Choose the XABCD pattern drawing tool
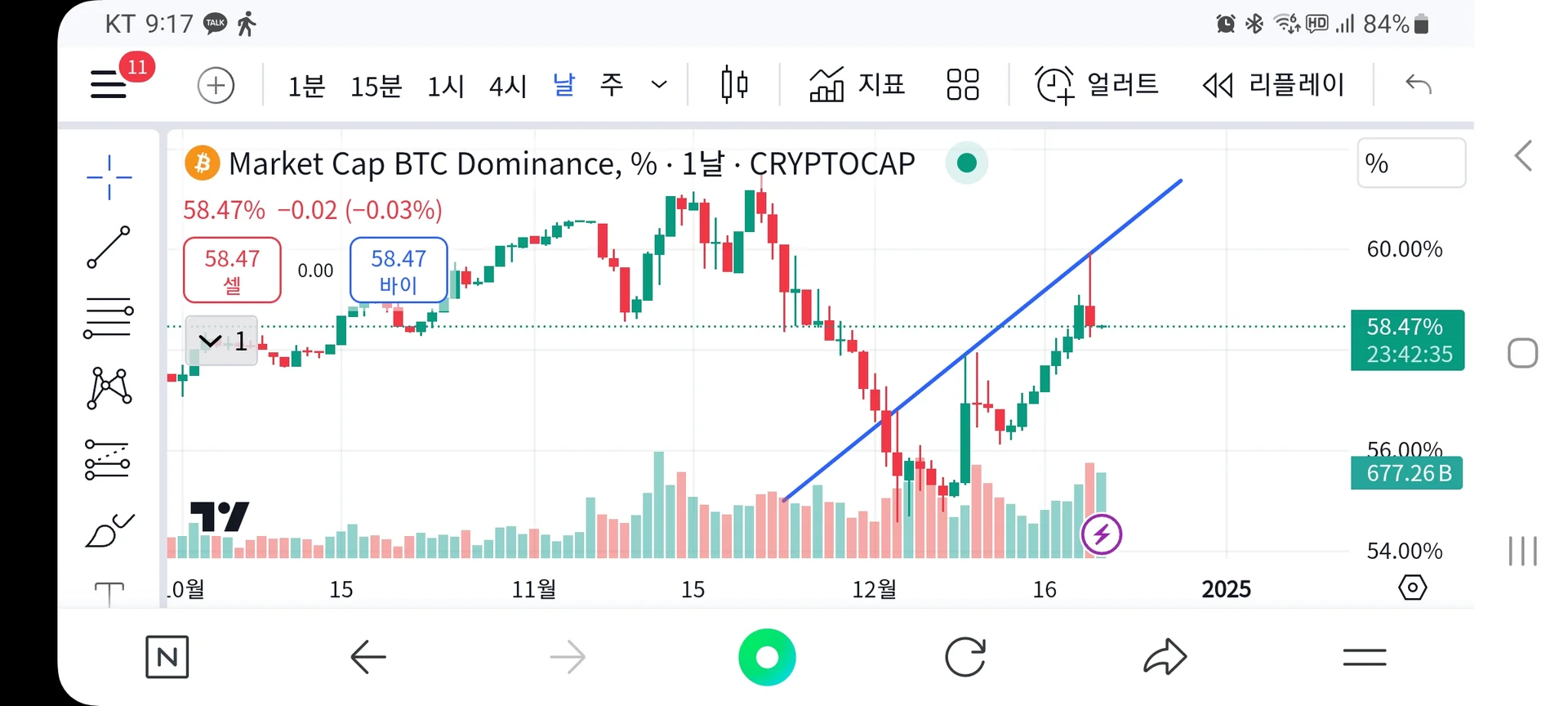 pyautogui.click(x=109, y=387)
